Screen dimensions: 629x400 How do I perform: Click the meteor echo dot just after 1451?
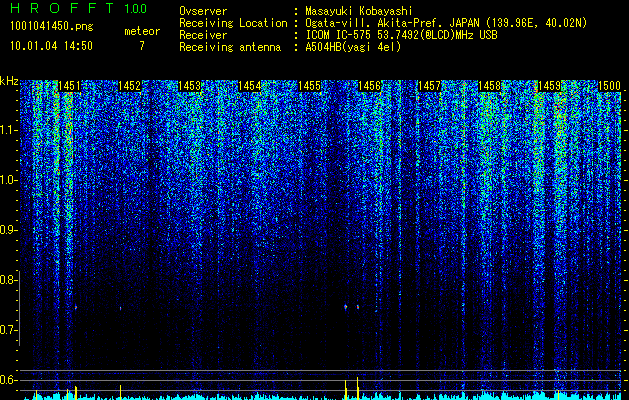click(x=75, y=307)
